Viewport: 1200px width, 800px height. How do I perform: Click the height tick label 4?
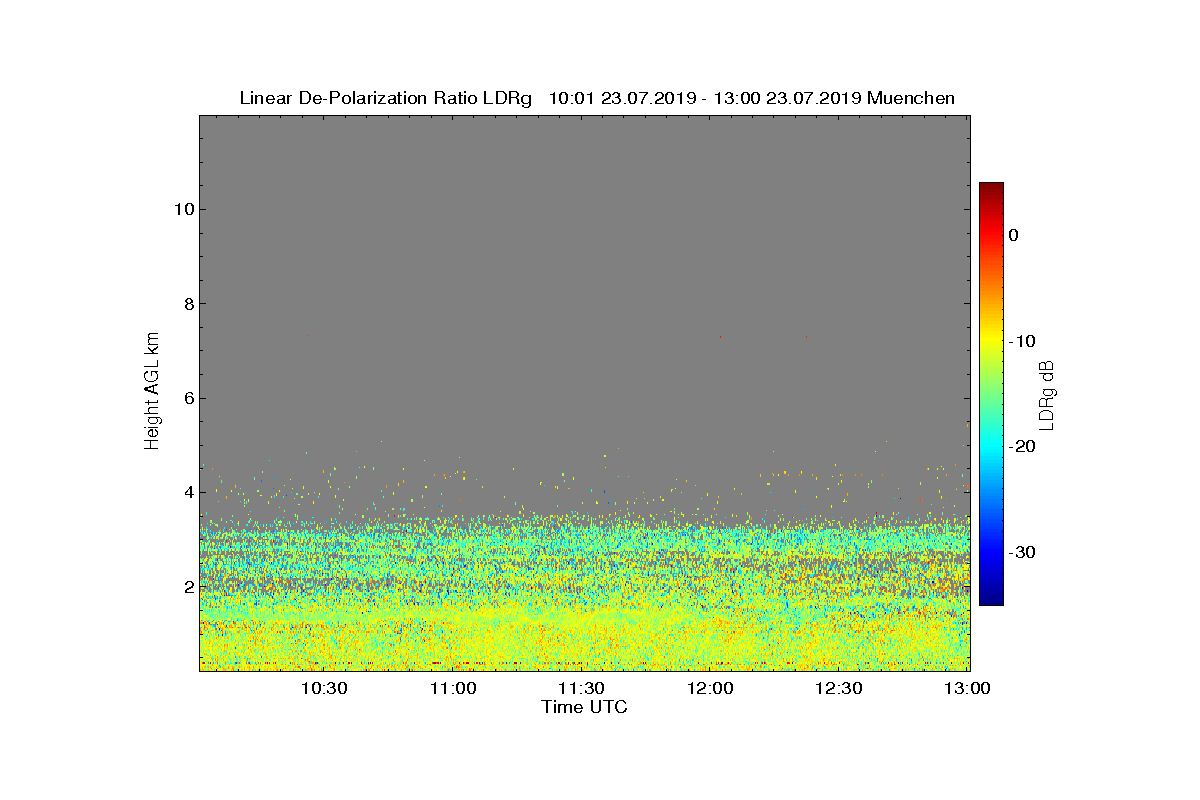188,492
